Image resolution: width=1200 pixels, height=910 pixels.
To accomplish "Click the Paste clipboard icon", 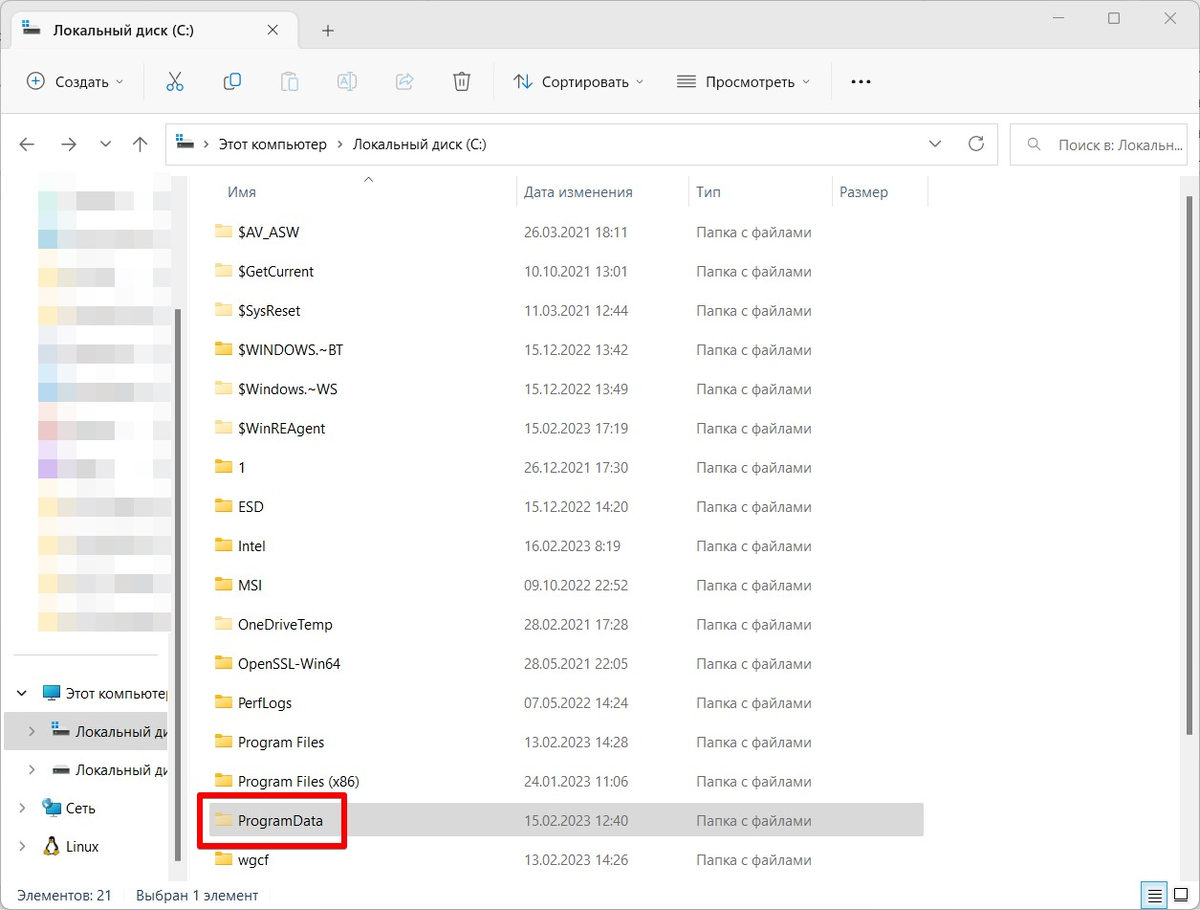I will [x=289, y=82].
